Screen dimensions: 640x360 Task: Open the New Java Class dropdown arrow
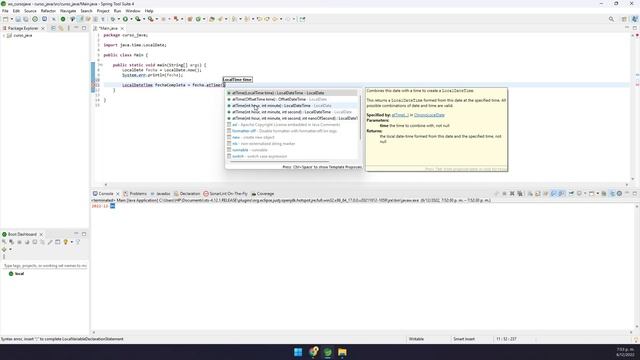click(204, 19)
